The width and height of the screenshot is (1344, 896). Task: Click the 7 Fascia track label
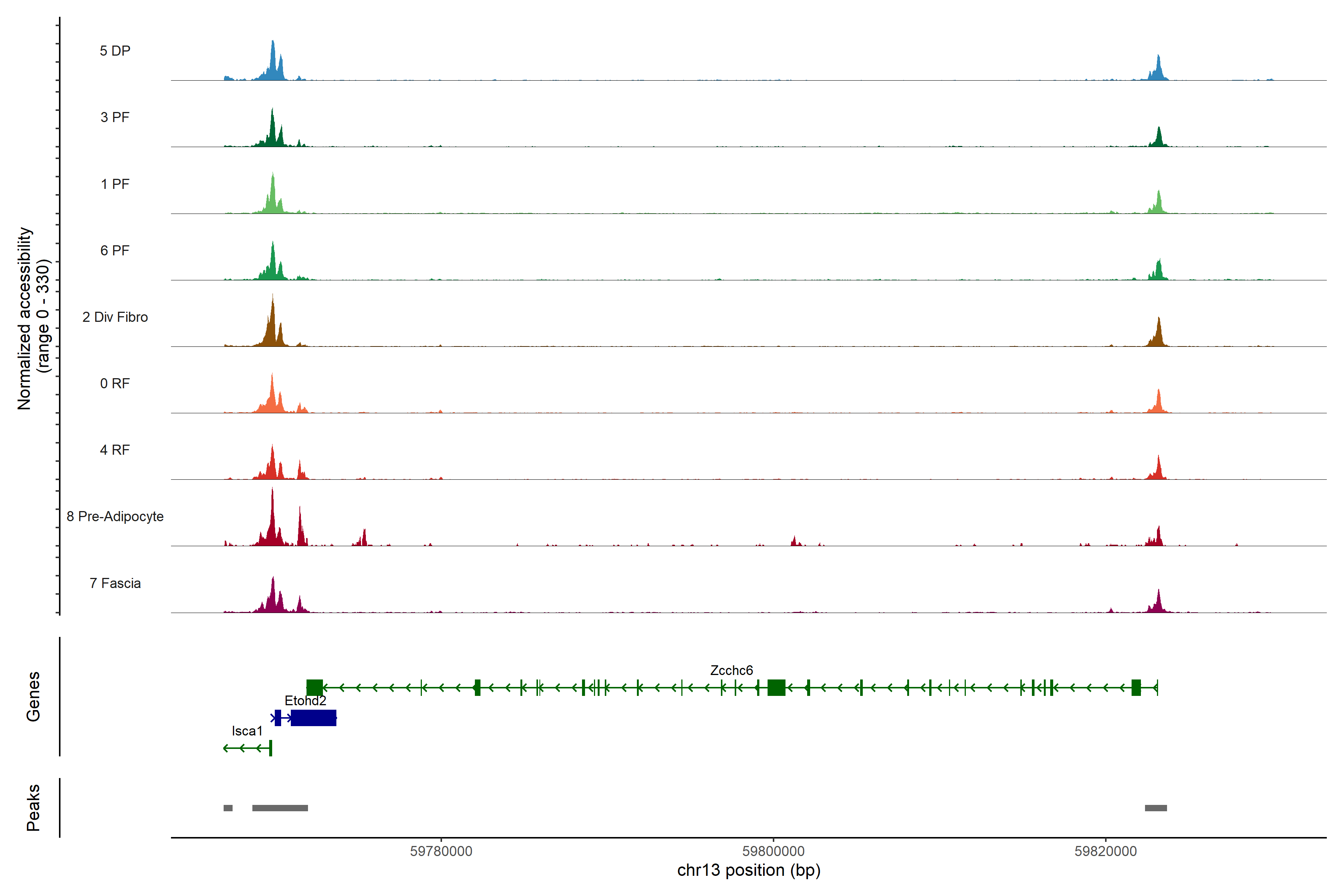pos(115,583)
